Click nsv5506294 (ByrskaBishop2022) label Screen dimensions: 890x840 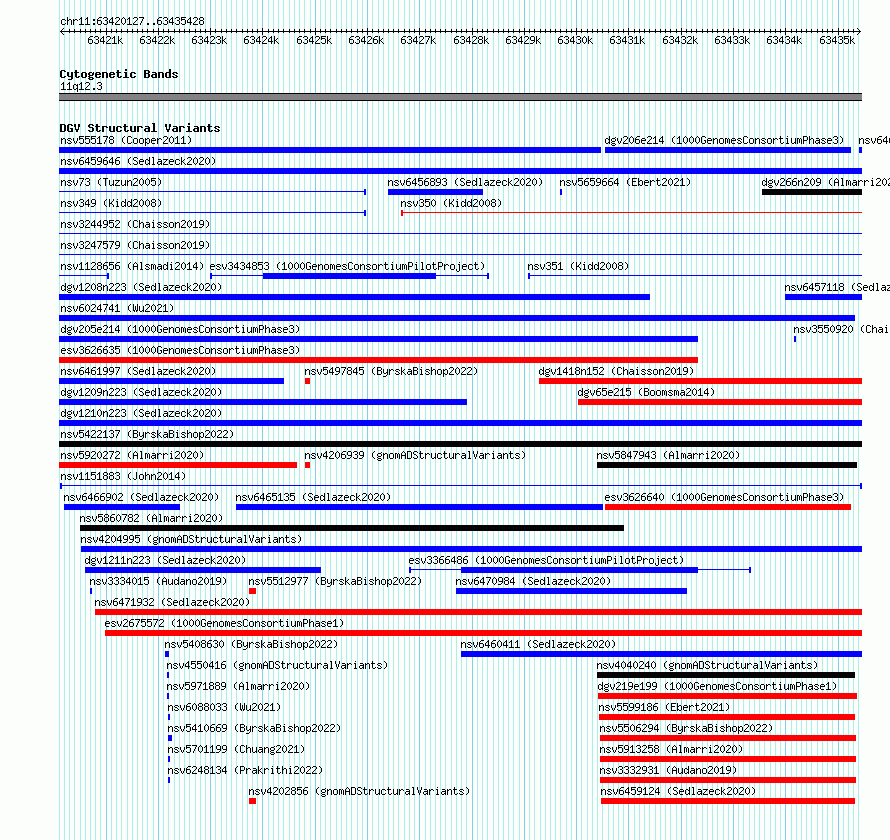click(686, 728)
